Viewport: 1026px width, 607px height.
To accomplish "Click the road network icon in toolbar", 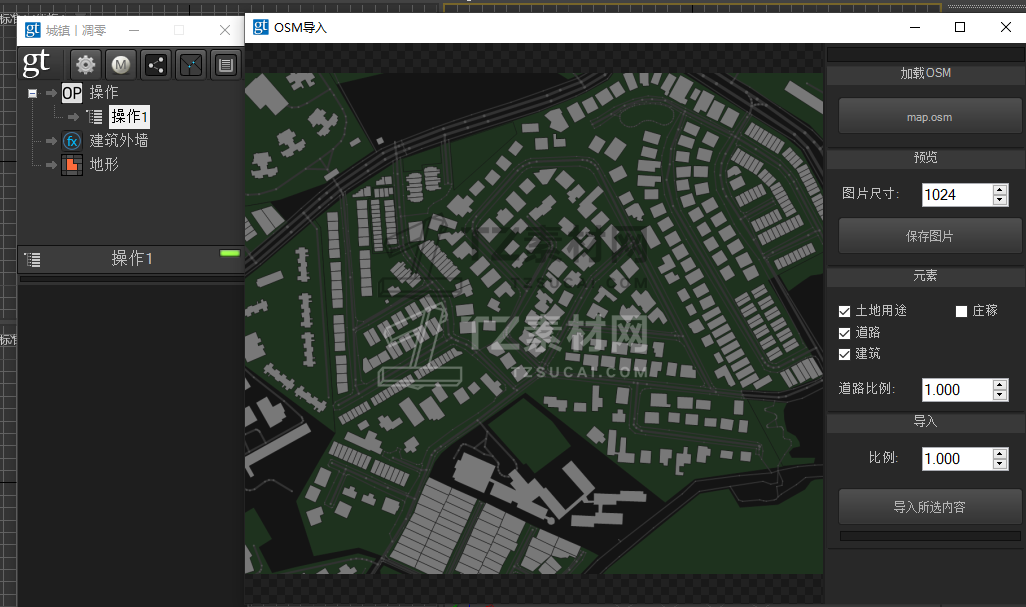I will pyautogui.click(x=191, y=65).
